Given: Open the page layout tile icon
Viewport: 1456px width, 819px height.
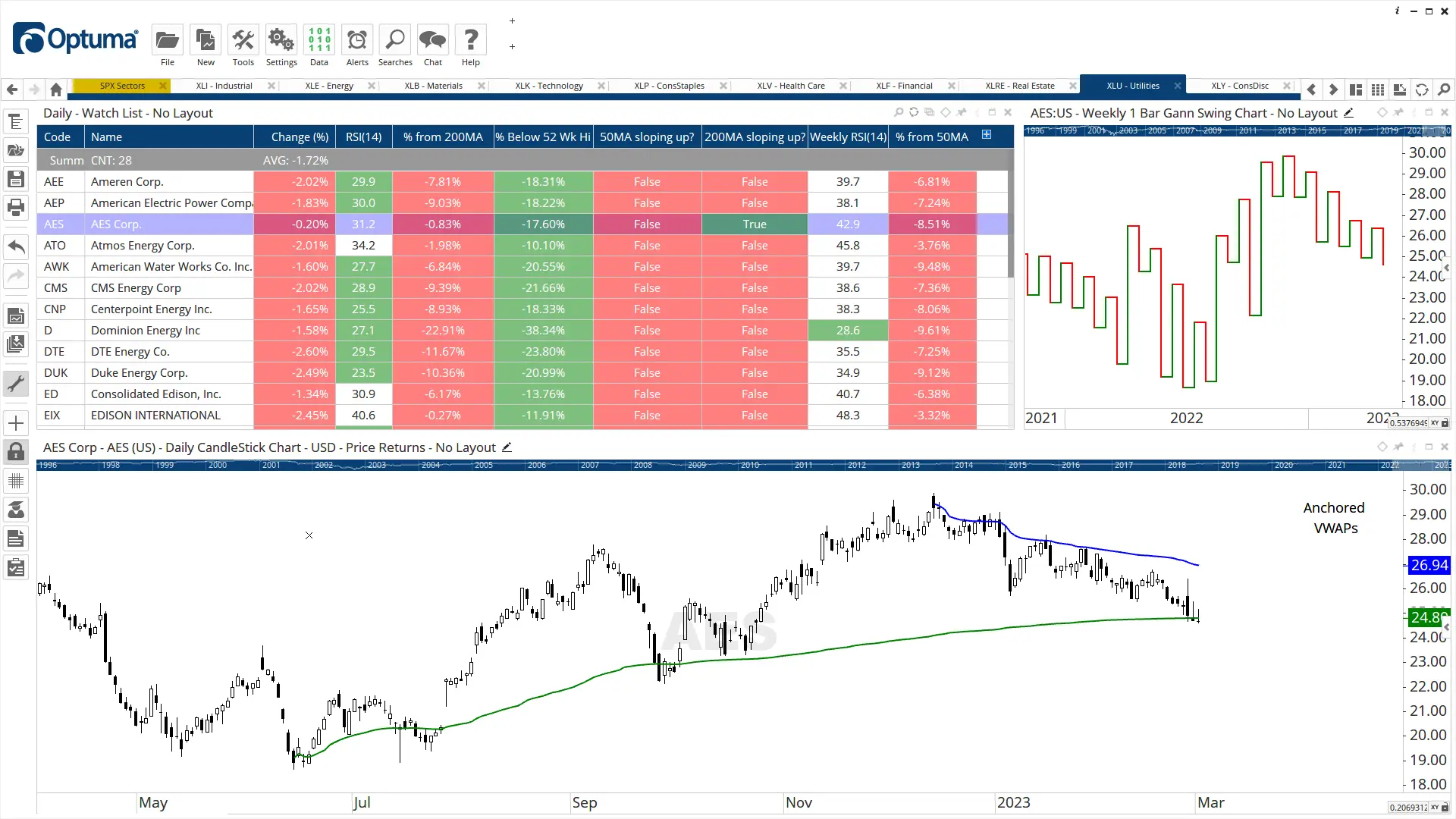Looking at the screenshot, I should 1356,89.
